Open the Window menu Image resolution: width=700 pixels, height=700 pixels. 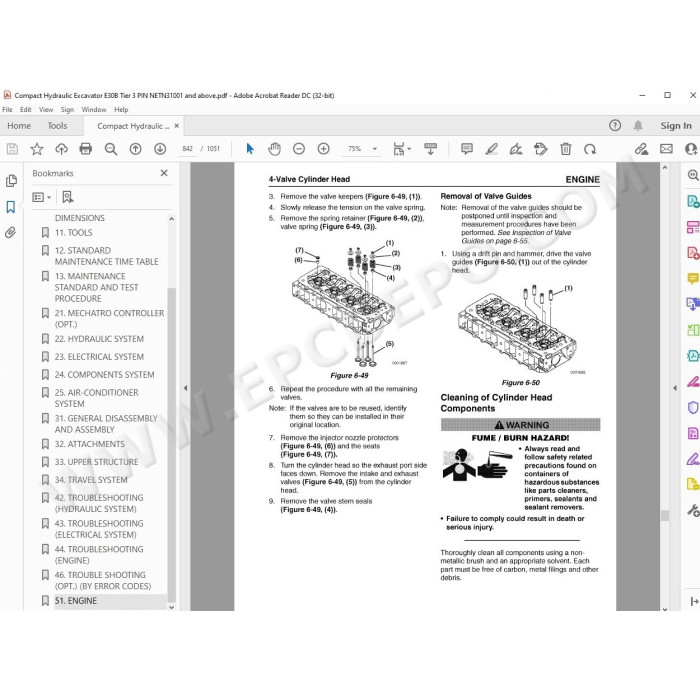click(94, 109)
